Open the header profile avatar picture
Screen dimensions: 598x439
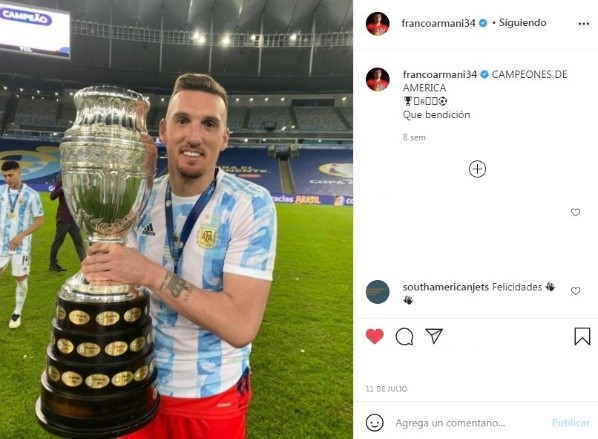click(x=378, y=24)
